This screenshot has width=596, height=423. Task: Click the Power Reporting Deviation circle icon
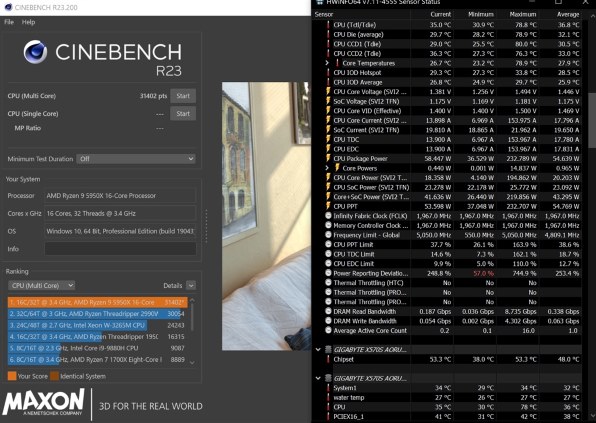tap(328, 273)
